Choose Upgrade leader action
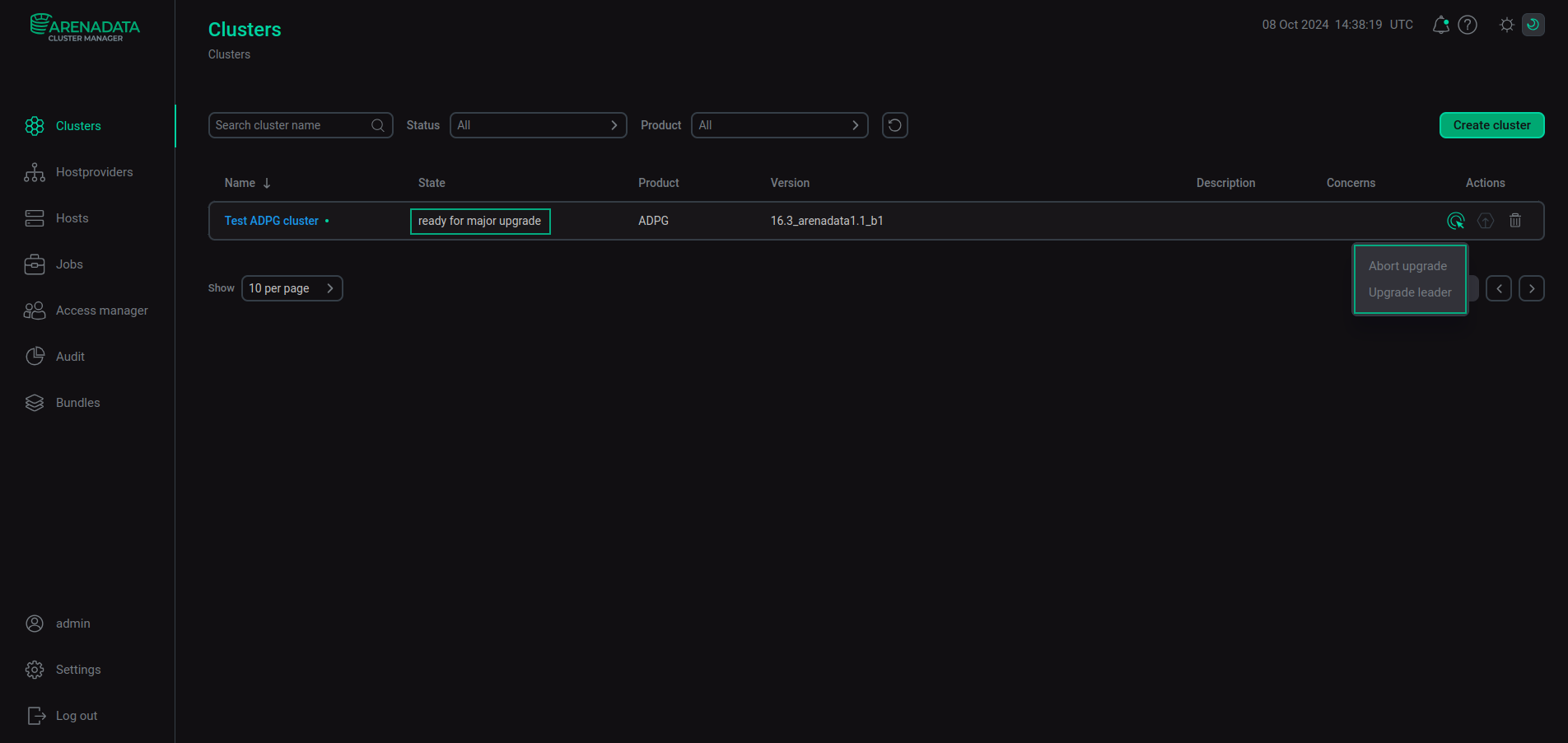Viewport: 1568px width, 743px height. point(1410,292)
